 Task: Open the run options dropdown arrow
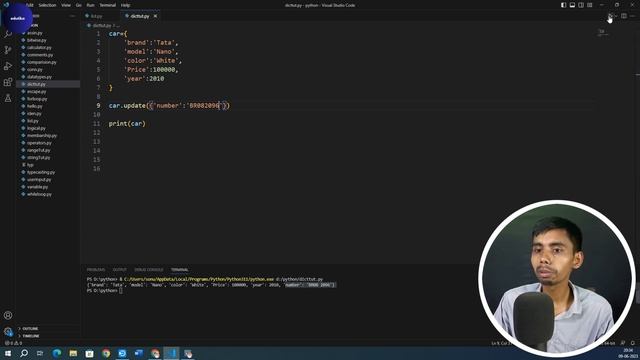(616, 16)
